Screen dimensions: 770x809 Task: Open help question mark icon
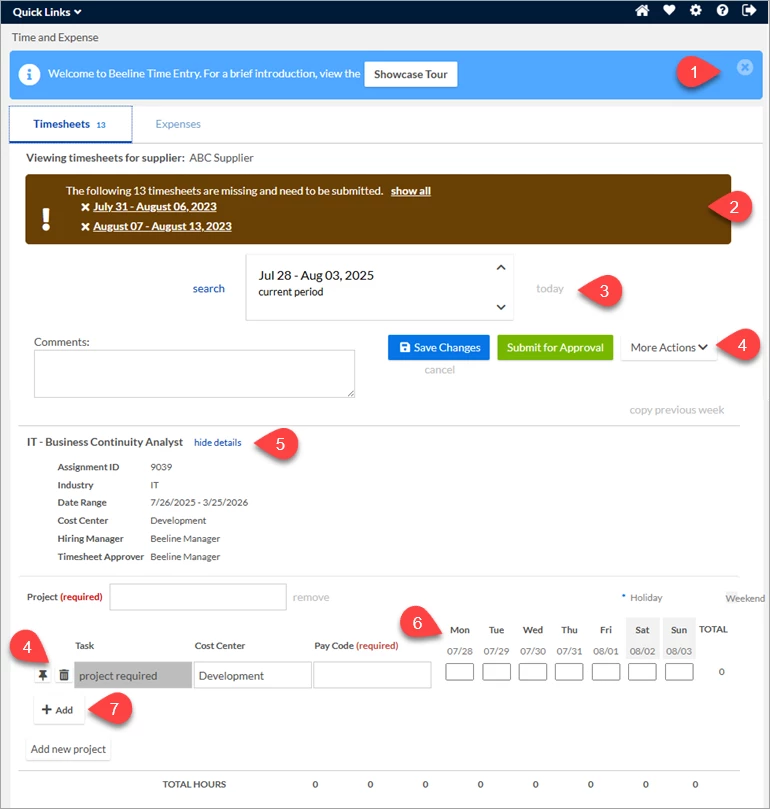pos(723,10)
